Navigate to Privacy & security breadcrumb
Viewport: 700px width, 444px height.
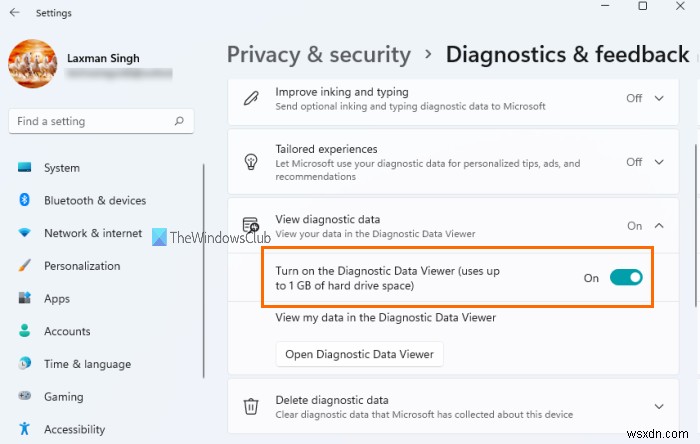(319, 54)
